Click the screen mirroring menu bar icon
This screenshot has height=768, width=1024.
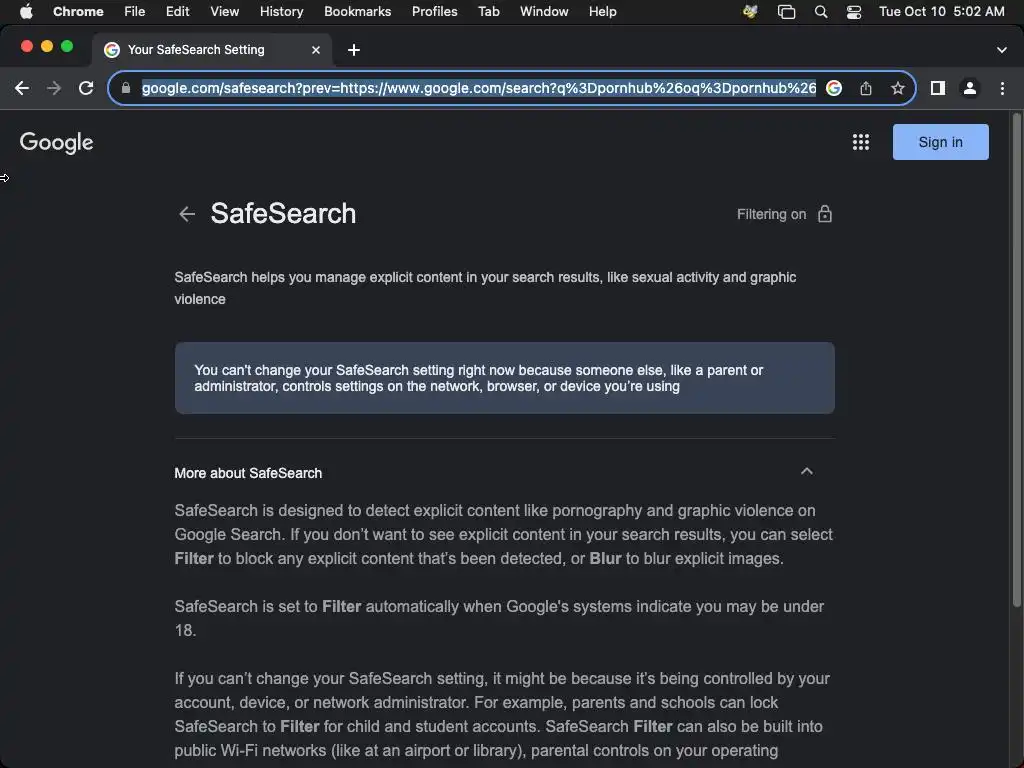coord(786,12)
